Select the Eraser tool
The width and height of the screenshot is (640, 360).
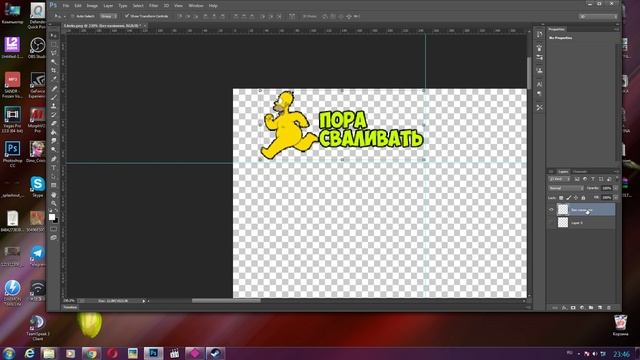click(x=53, y=123)
